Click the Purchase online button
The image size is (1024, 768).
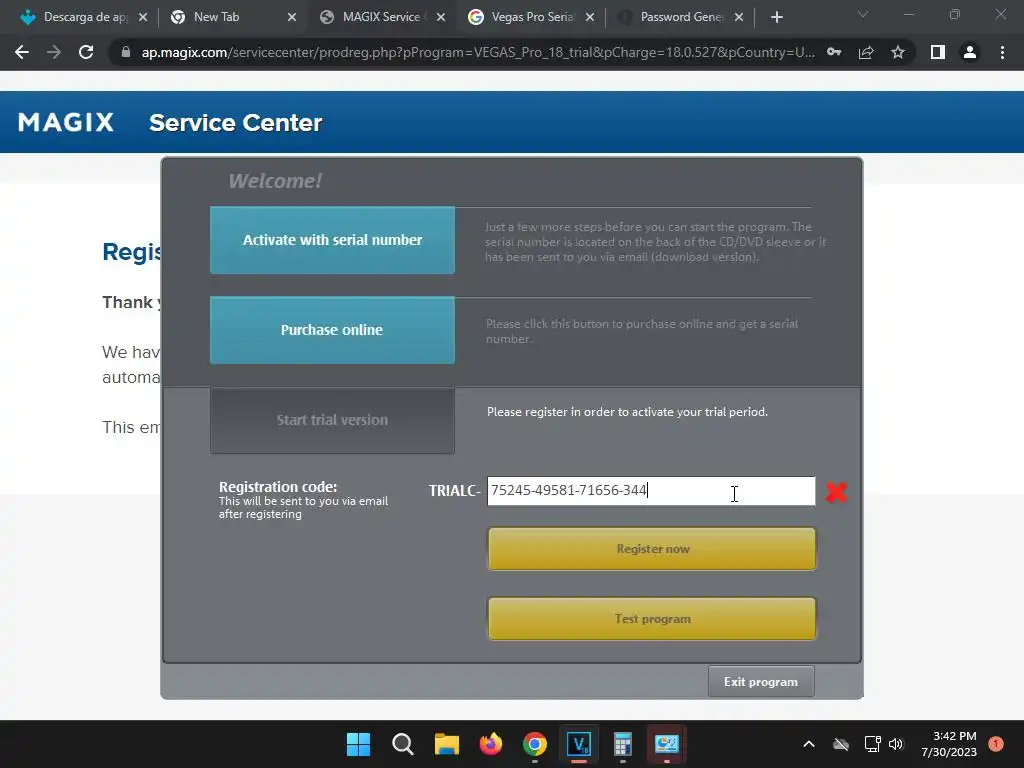tap(332, 330)
